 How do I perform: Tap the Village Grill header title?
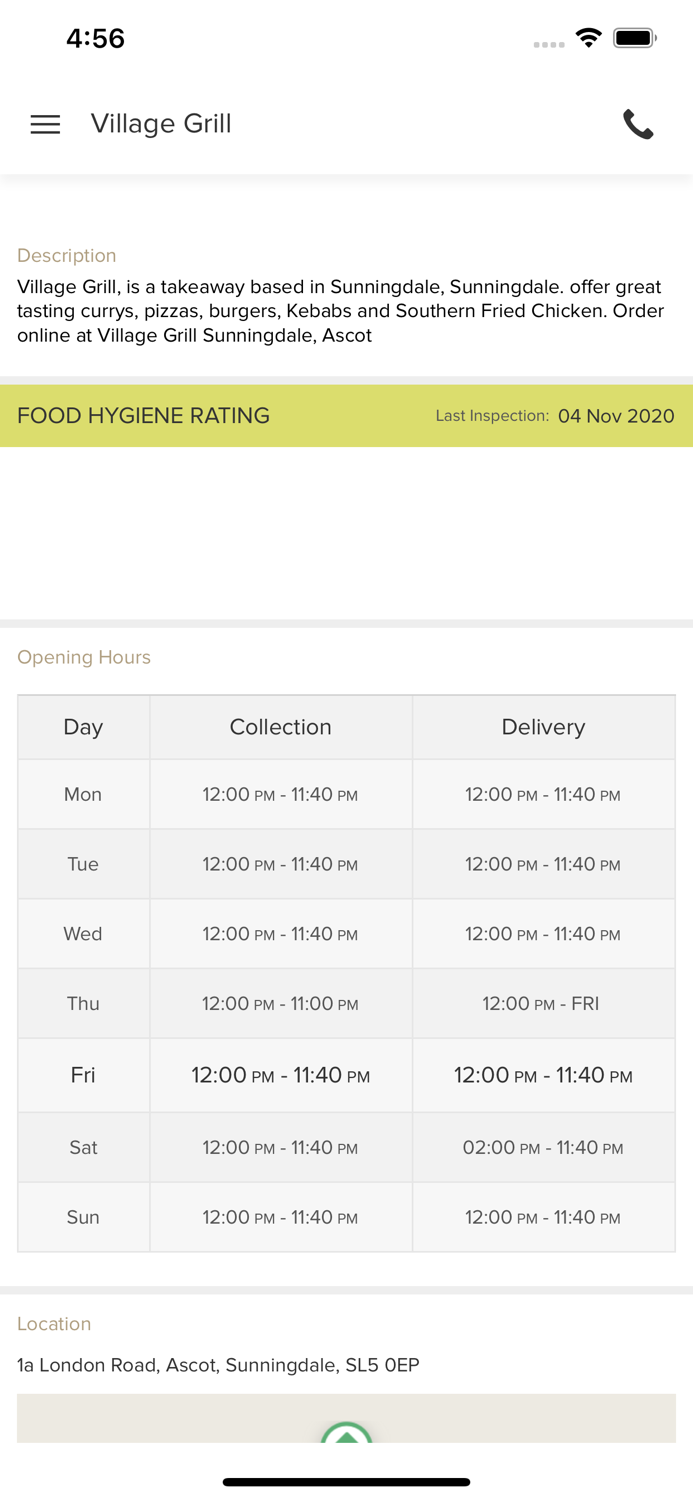[161, 124]
